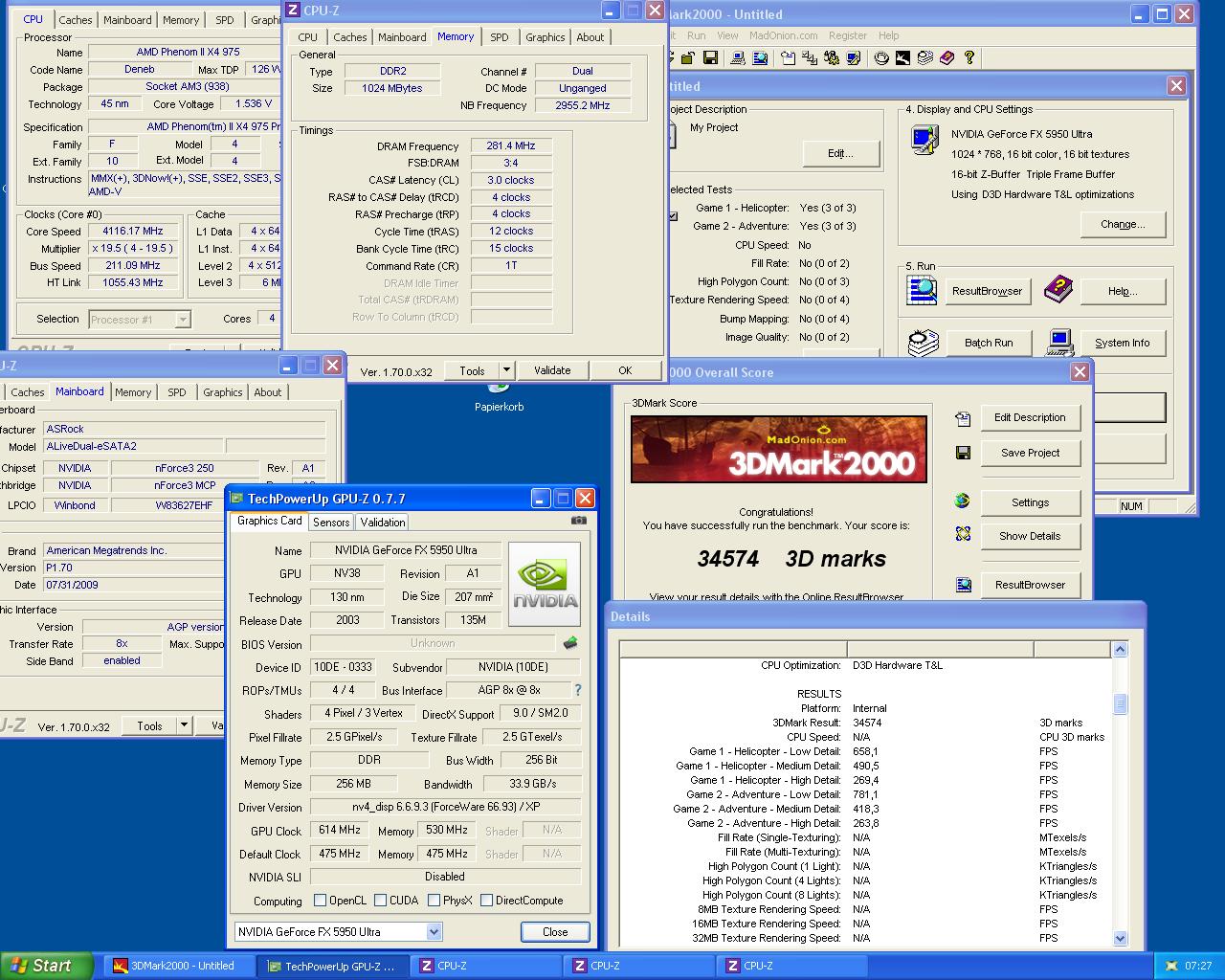Select the Graphics tab in CPU-Z Mainboard window

pyautogui.click(x=222, y=392)
